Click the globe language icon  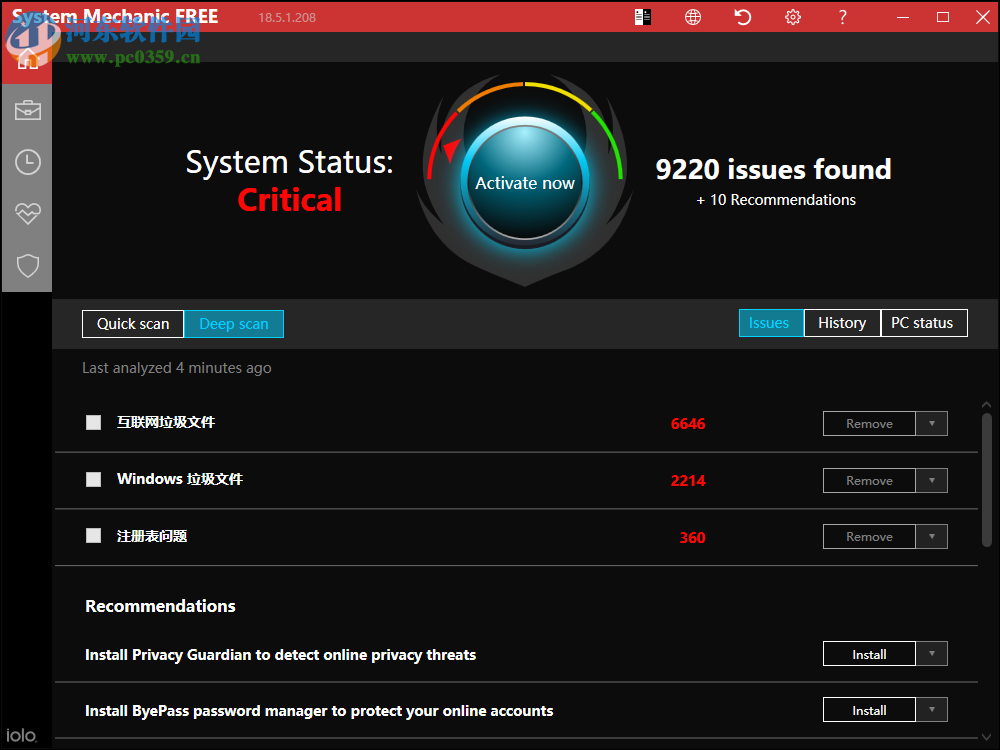(x=692, y=17)
